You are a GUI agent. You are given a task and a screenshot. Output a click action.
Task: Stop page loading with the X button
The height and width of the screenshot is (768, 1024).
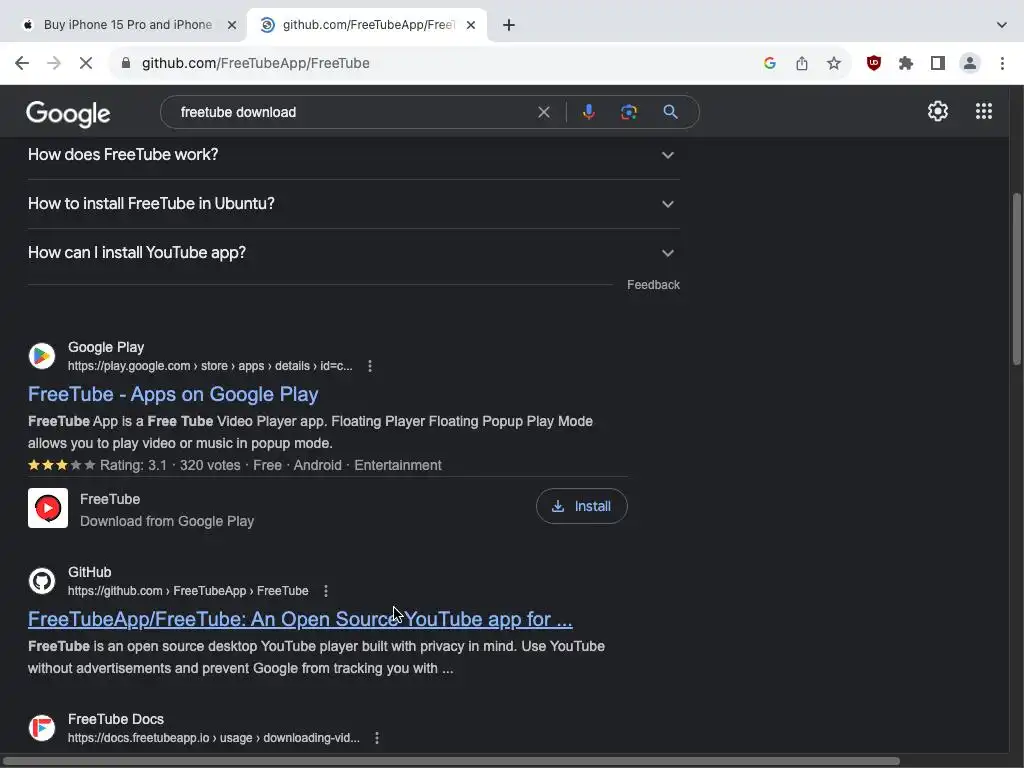tap(86, 63)
